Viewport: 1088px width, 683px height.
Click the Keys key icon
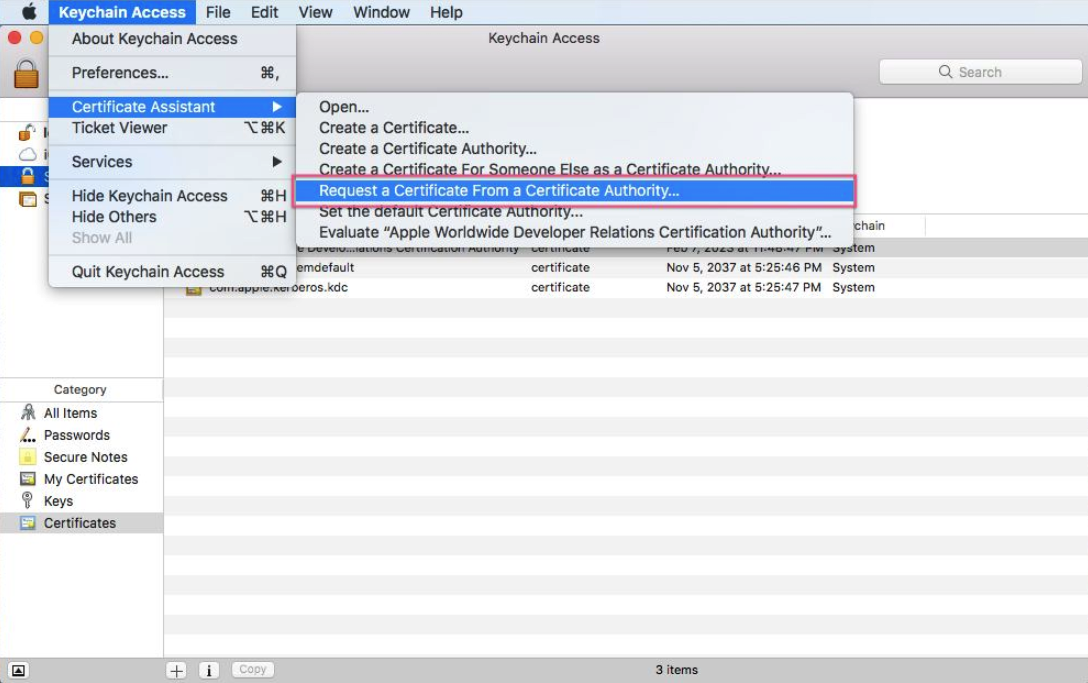(x=27, y=500)
